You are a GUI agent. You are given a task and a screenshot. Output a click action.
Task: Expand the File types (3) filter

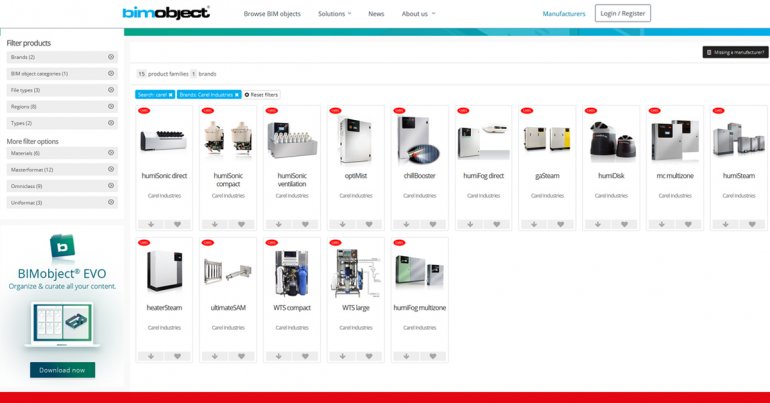62,90
